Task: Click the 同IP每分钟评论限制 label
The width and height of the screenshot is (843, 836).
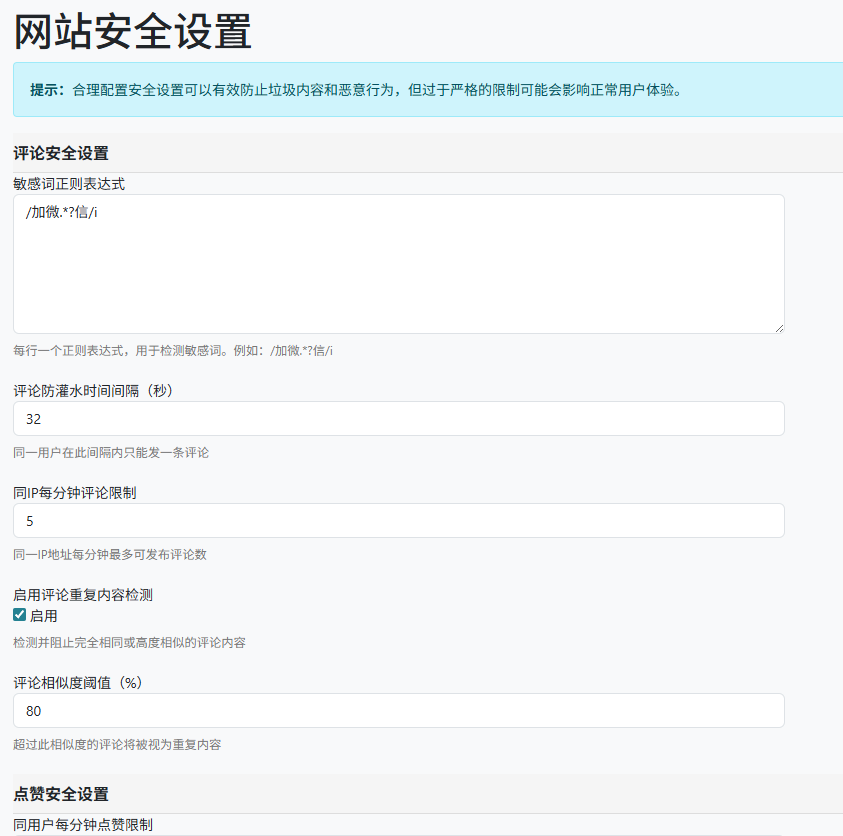Action: pos(75,493)
